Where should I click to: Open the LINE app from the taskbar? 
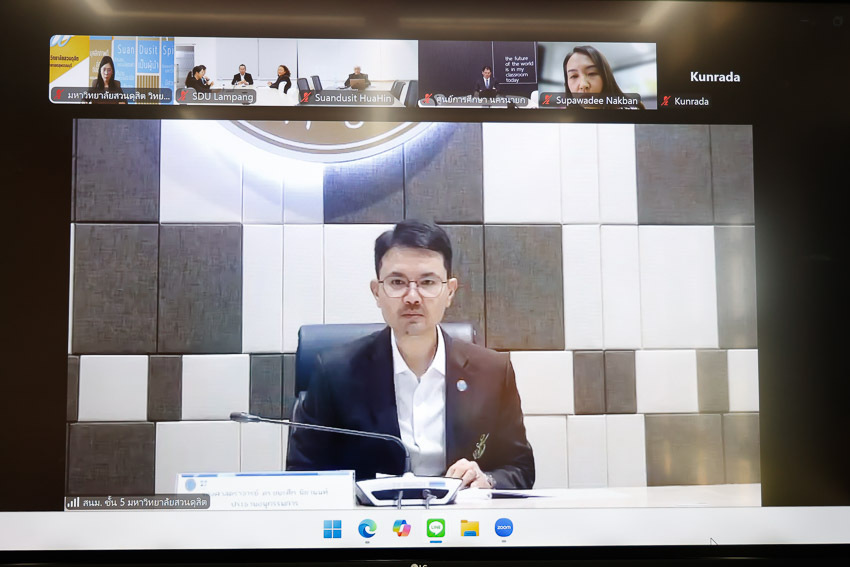coord(436,528)
